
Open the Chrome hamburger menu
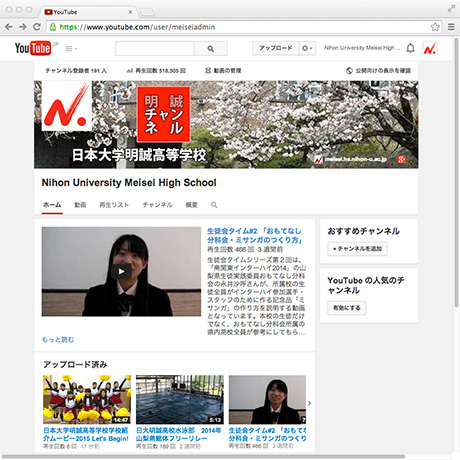pyautogui.click(x=451, y=27)
